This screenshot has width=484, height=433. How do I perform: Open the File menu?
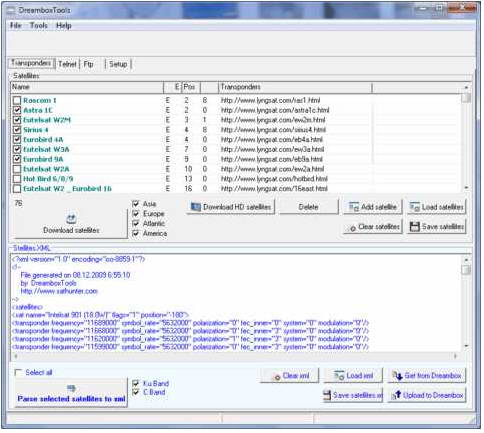(x=15, y=26)
